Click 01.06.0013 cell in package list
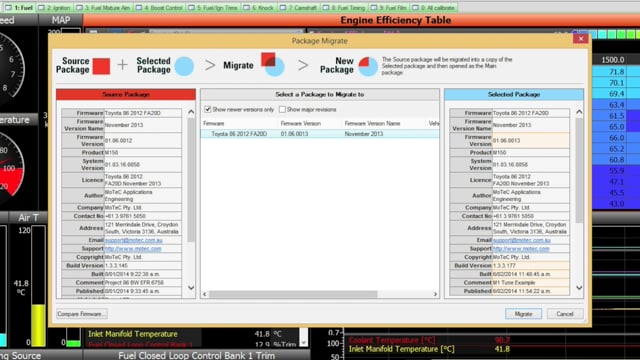Viewport: 640px width, 360px height. click(294, 134)
